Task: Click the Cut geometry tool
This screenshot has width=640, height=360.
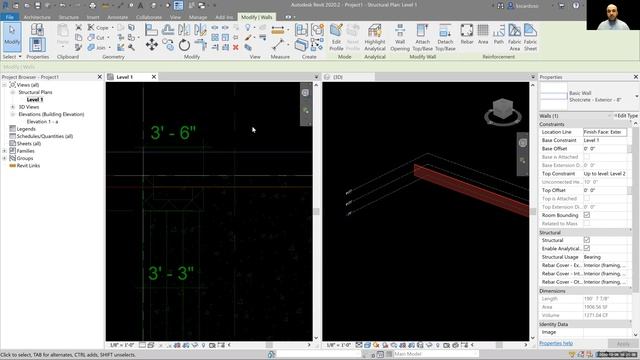Action: tap(97, 38)
